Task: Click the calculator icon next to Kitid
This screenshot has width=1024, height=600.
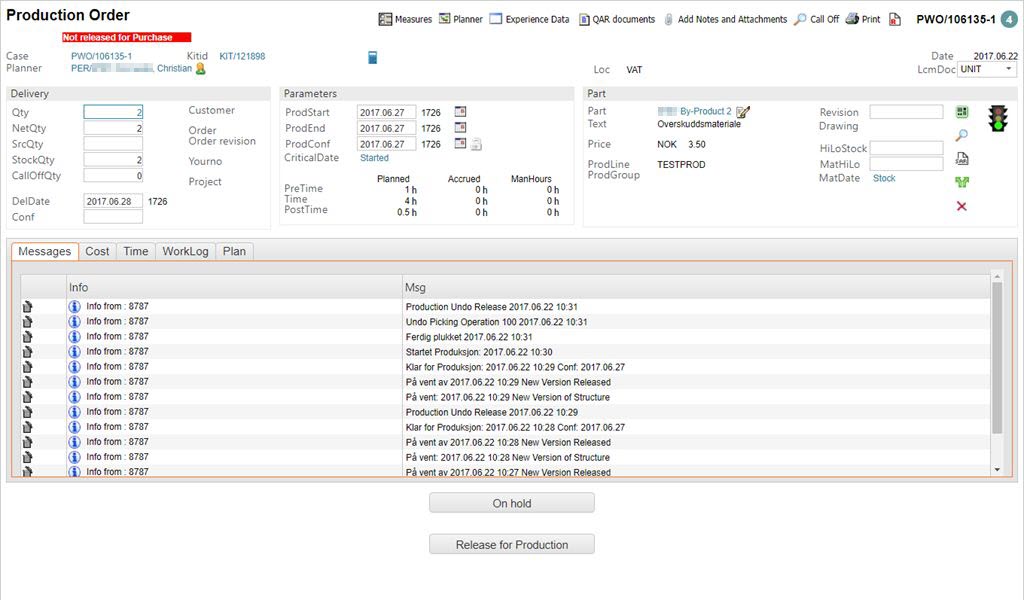Action: (373, 57)
